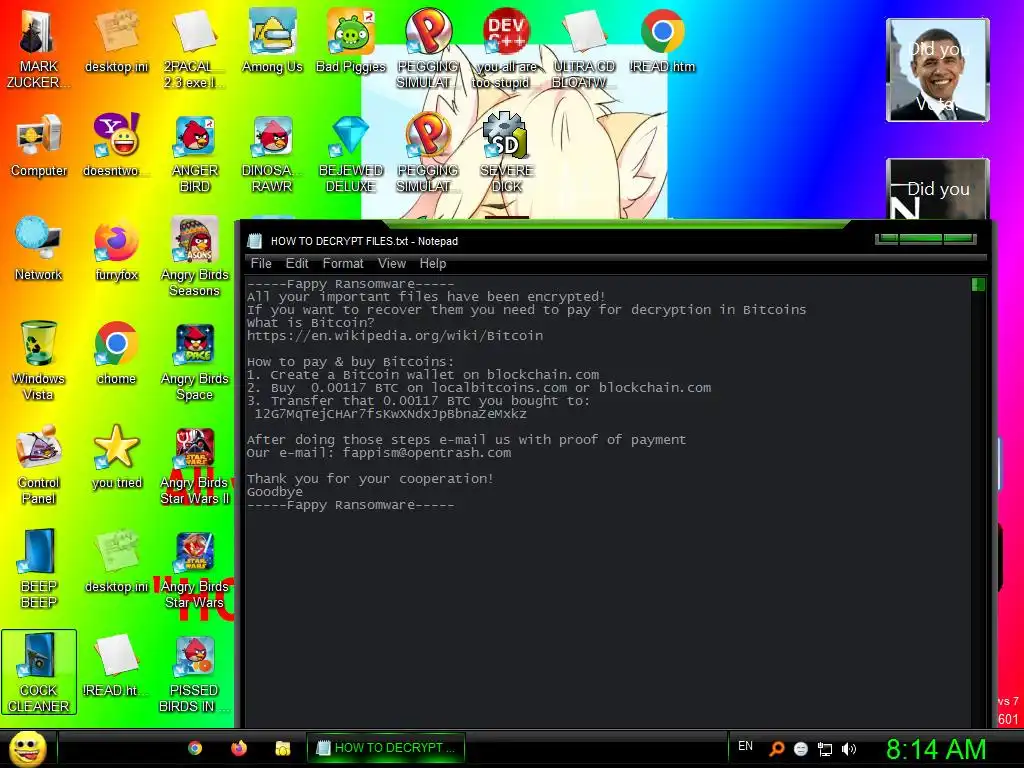Click the Notepad title bar document icon
1024x768 pixels.
tap(255, 241)
